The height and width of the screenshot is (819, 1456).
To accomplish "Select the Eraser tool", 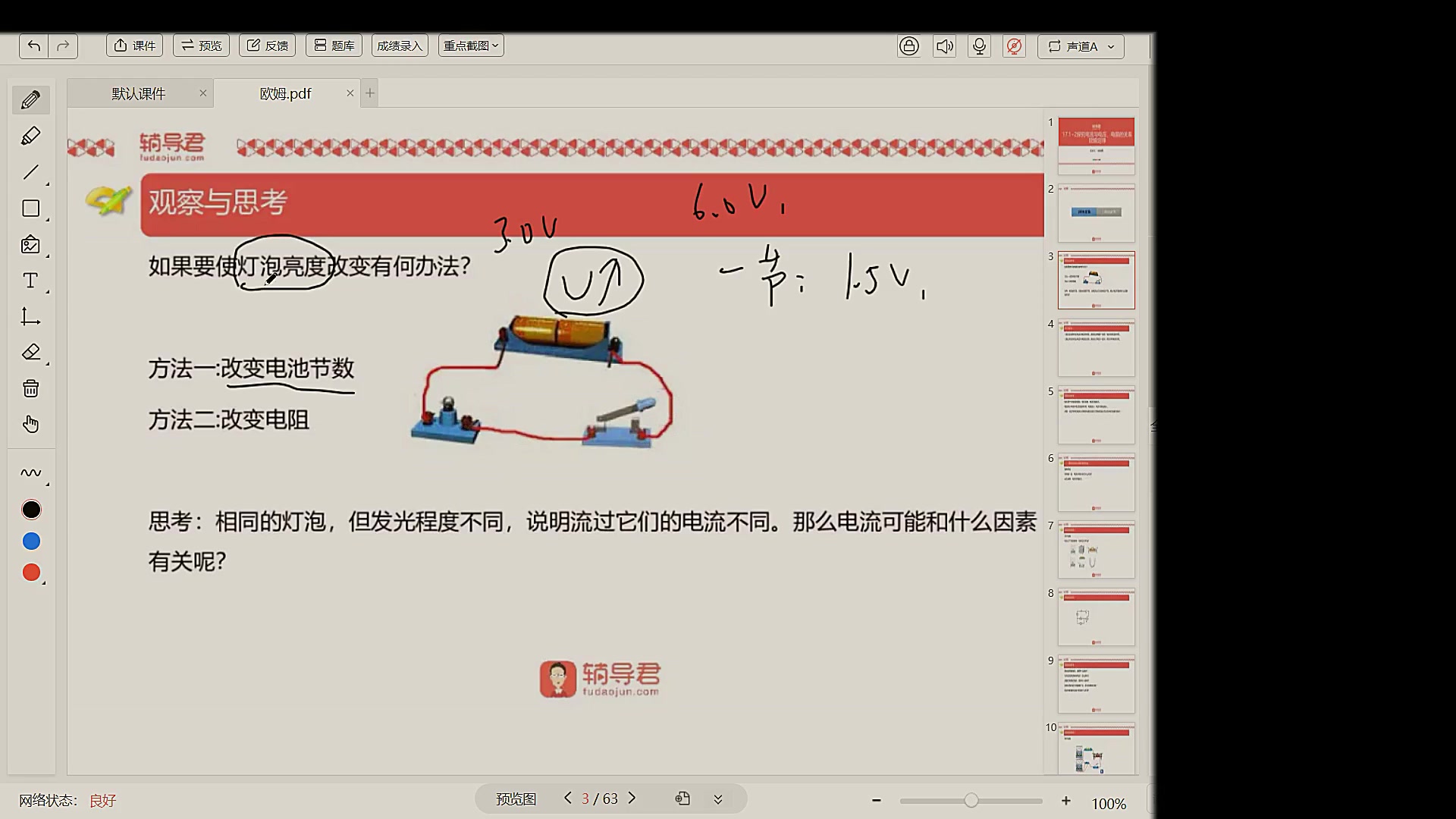I will [x=30, y=352].
